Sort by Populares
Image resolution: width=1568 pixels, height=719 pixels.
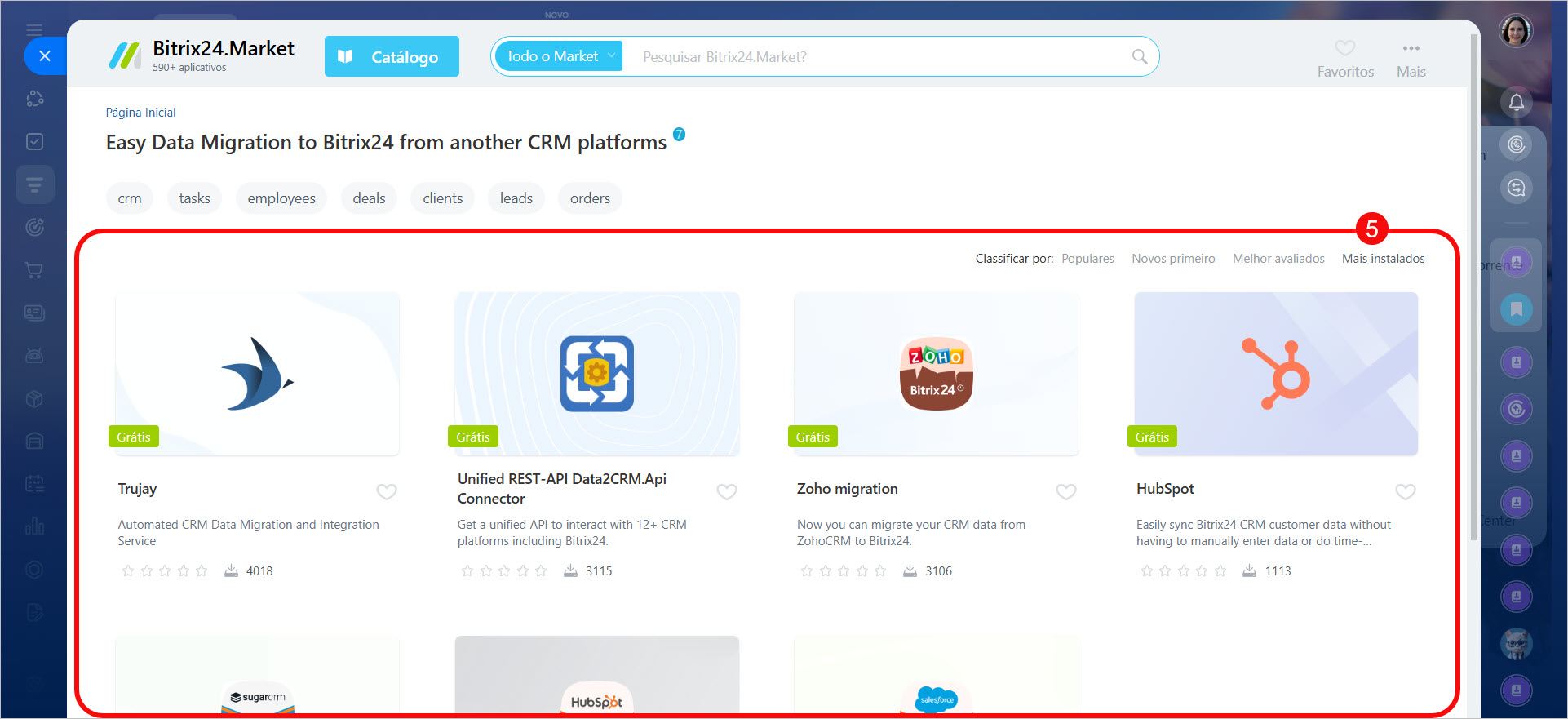[x=1087, y=259]
